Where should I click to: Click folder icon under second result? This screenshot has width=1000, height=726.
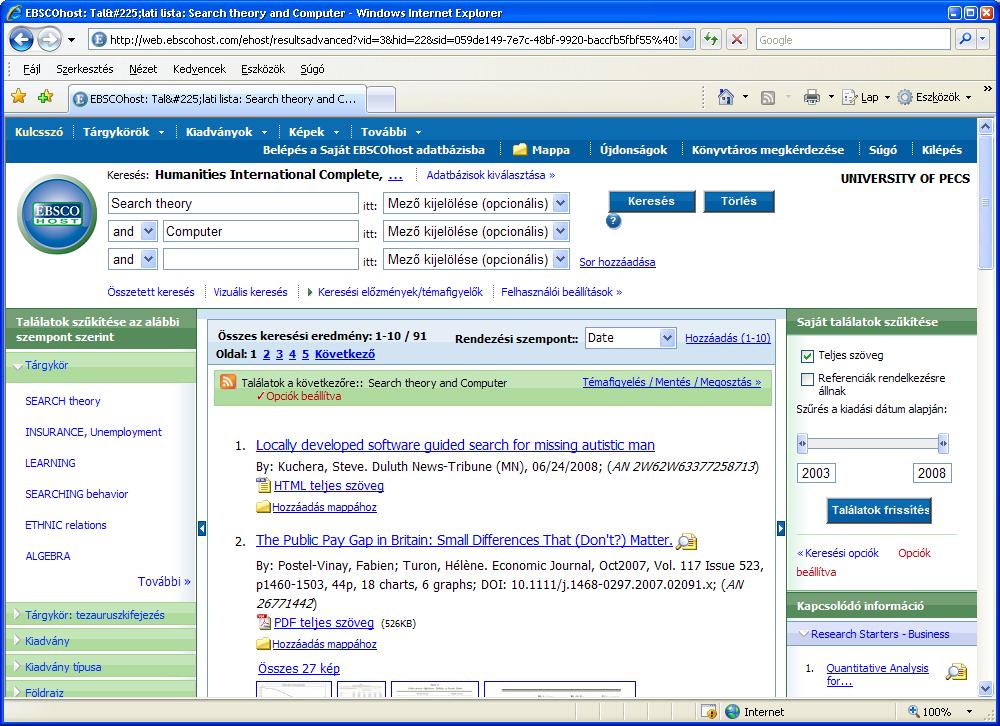click(x=263, y=644)
